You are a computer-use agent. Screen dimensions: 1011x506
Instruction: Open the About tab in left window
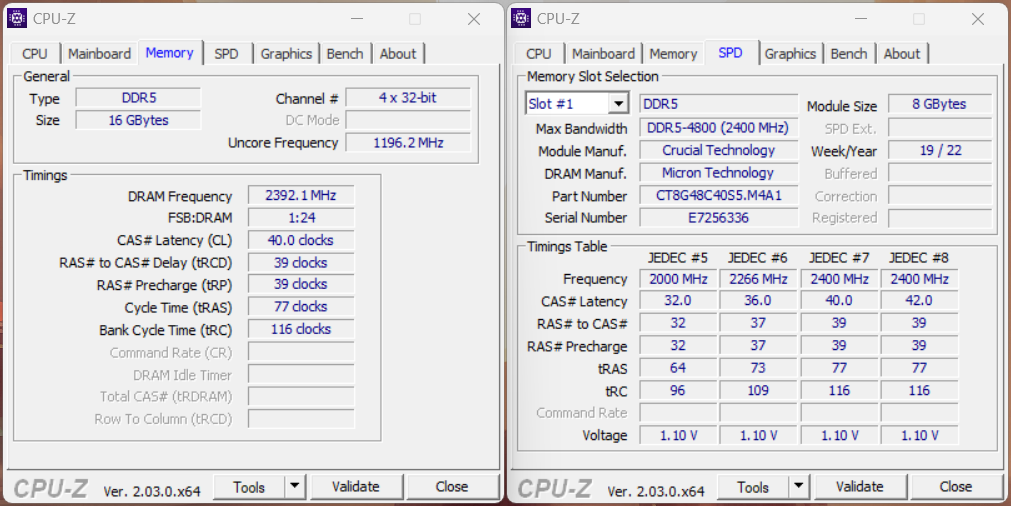click(x=398, y=54)
